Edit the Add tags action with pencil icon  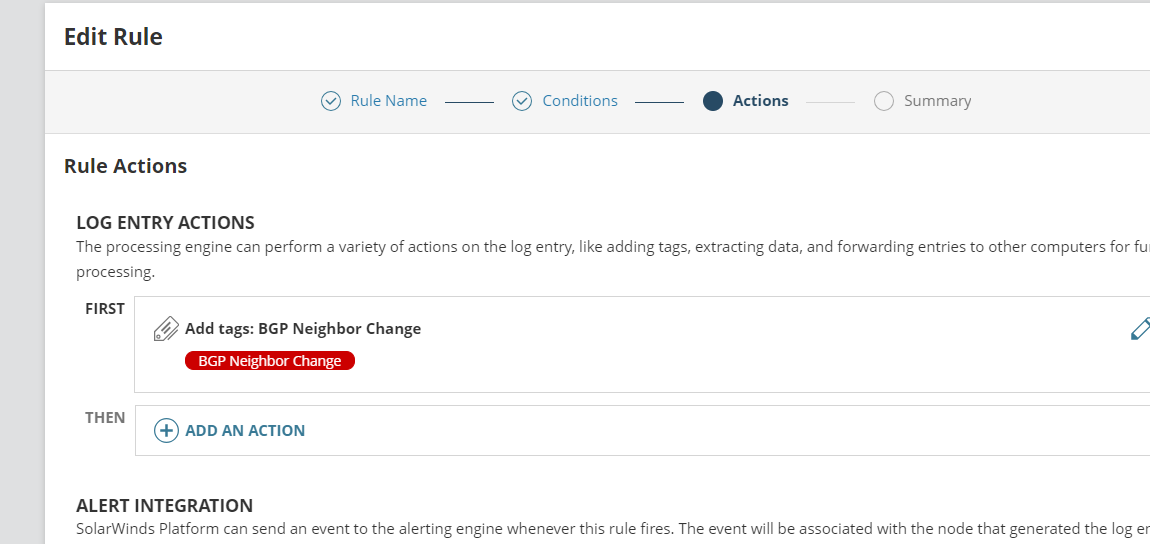tap(1140, 329)
